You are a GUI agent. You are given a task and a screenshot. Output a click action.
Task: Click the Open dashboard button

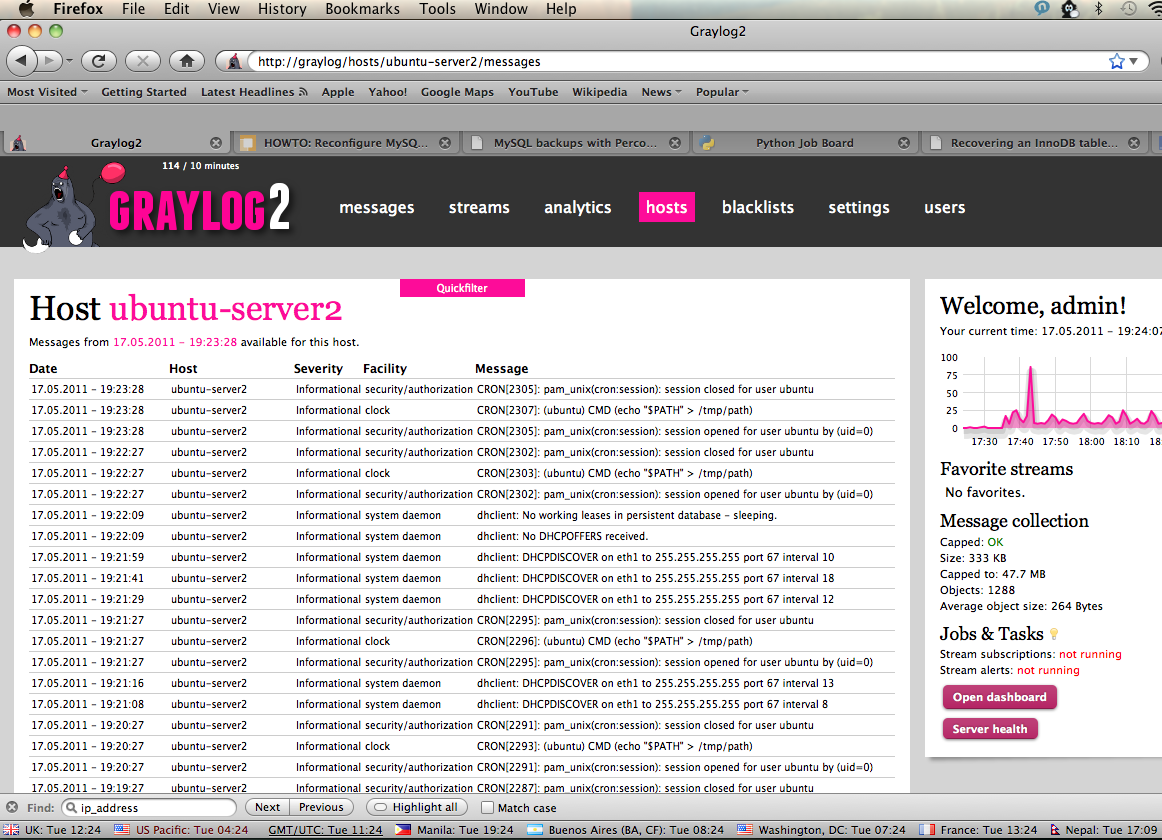pos(999,697)
